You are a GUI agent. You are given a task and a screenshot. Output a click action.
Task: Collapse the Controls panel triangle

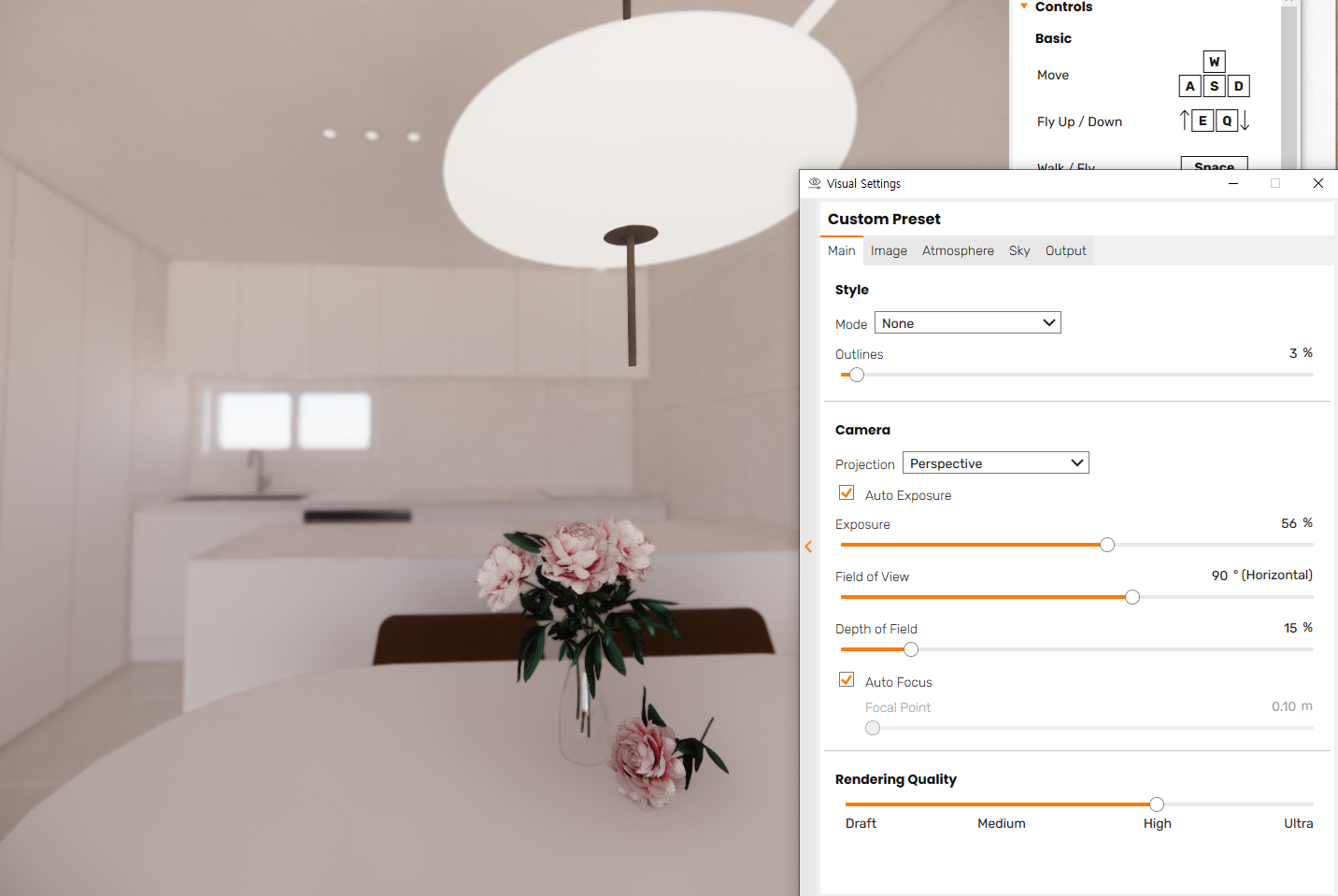(1024, 7)
